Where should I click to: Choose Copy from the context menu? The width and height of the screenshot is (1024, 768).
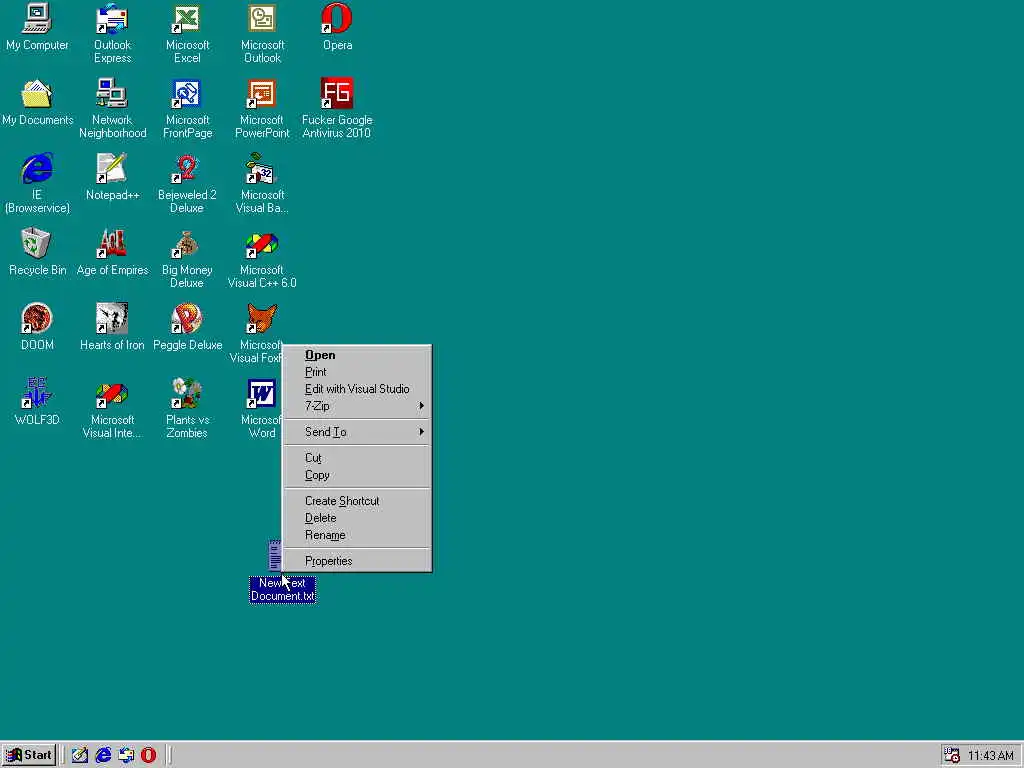(357, 475)
